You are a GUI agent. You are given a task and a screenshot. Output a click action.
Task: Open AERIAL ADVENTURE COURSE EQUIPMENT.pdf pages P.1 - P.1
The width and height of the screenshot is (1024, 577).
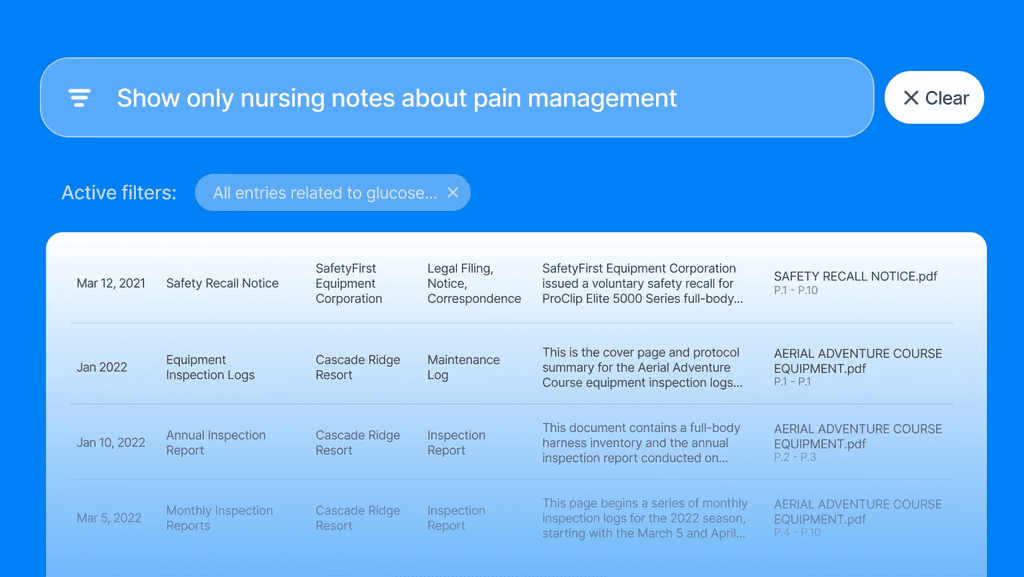click(858, 367)
